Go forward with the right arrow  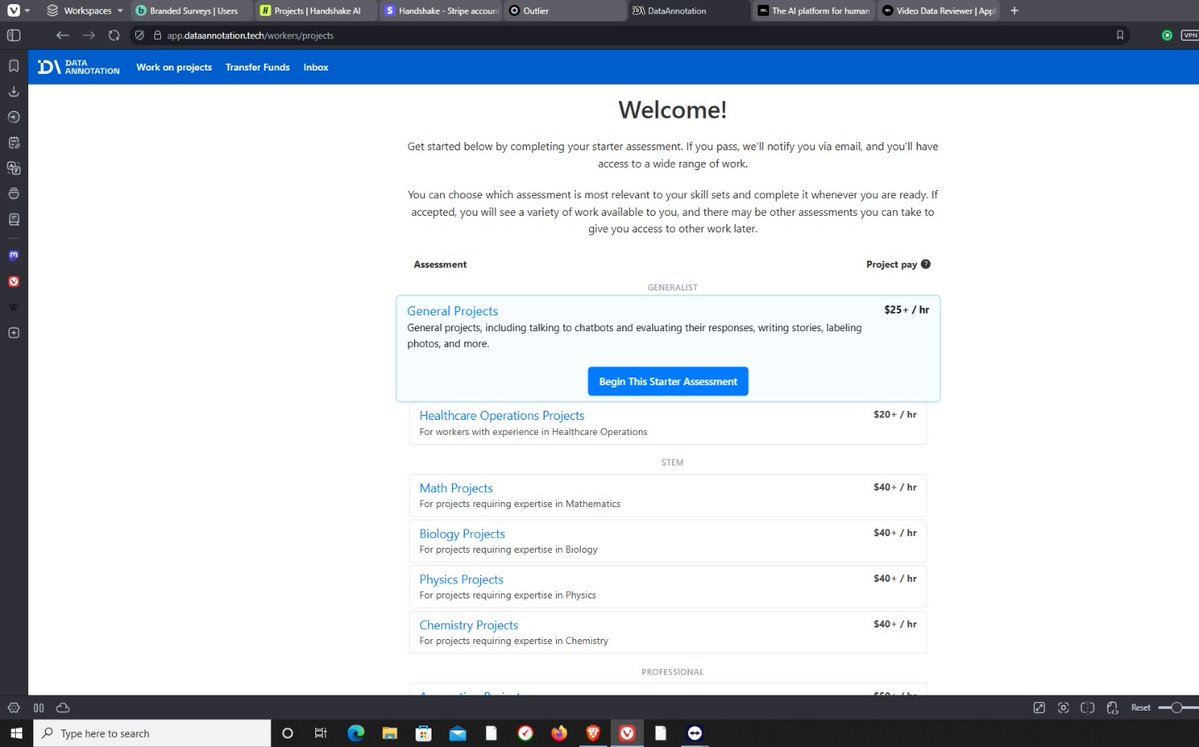(x=89, y=35)
